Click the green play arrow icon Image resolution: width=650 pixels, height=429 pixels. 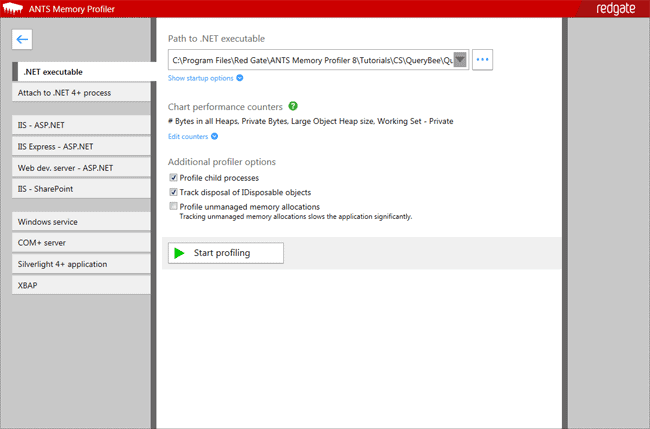coord(179,253)
